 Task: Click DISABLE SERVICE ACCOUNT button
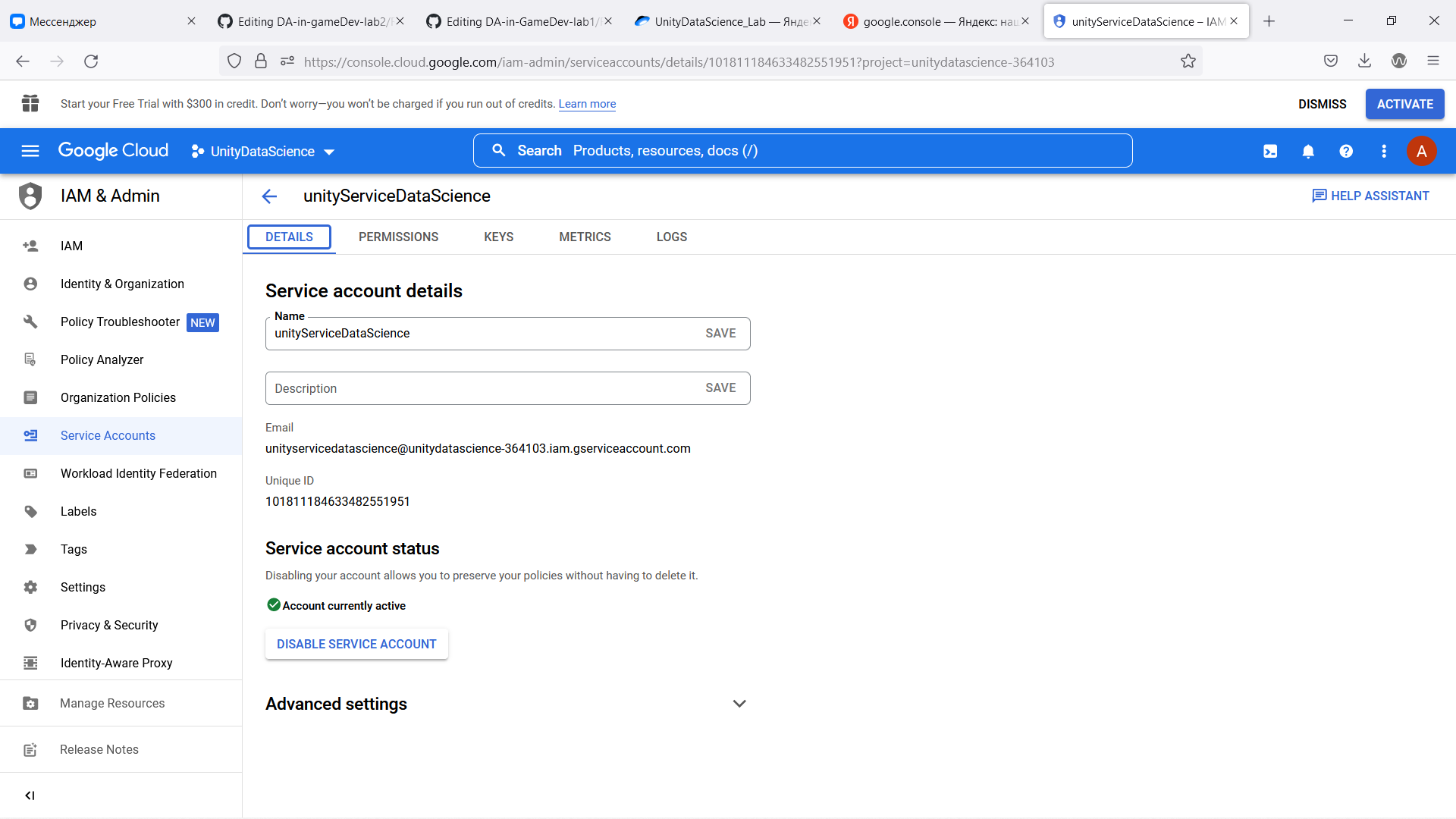(356, 644)
